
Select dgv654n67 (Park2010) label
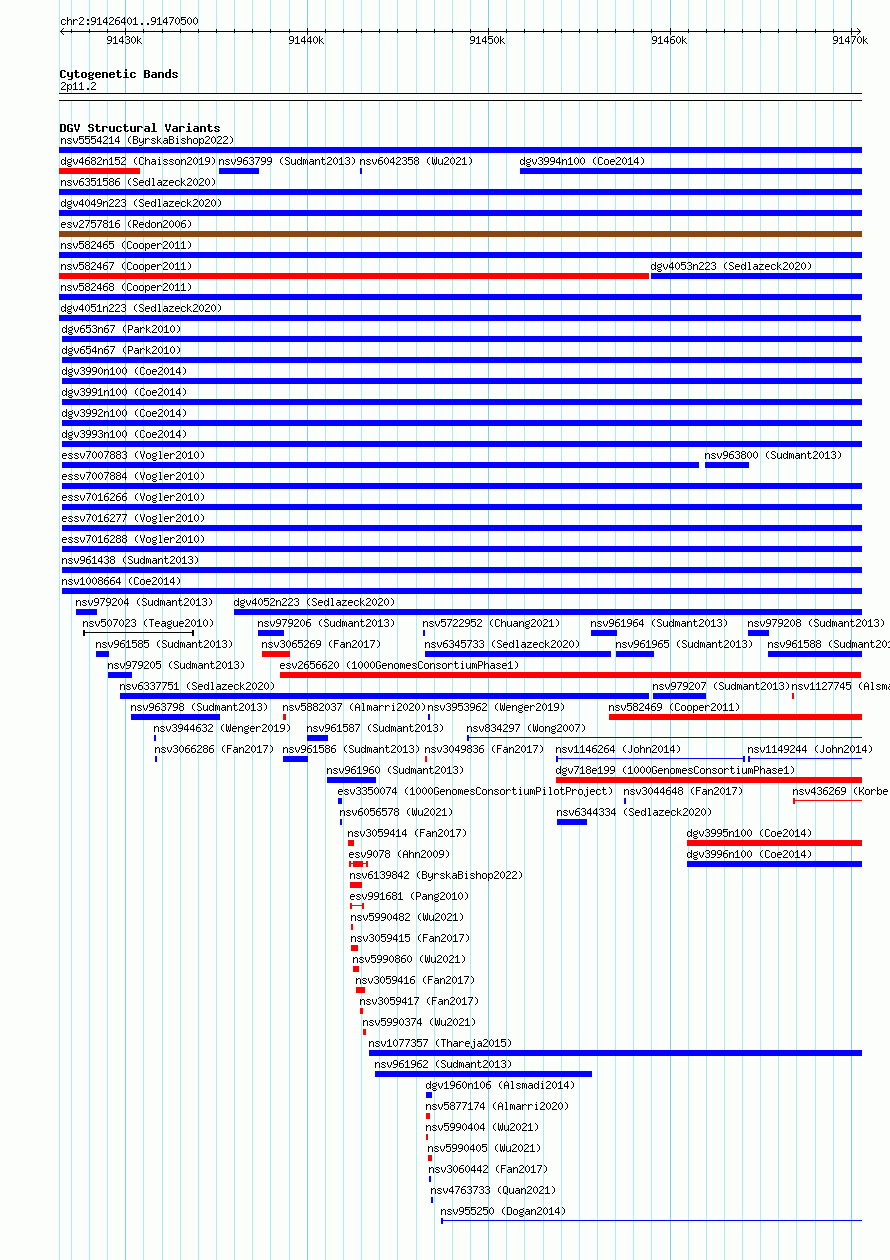click(121, 350)
